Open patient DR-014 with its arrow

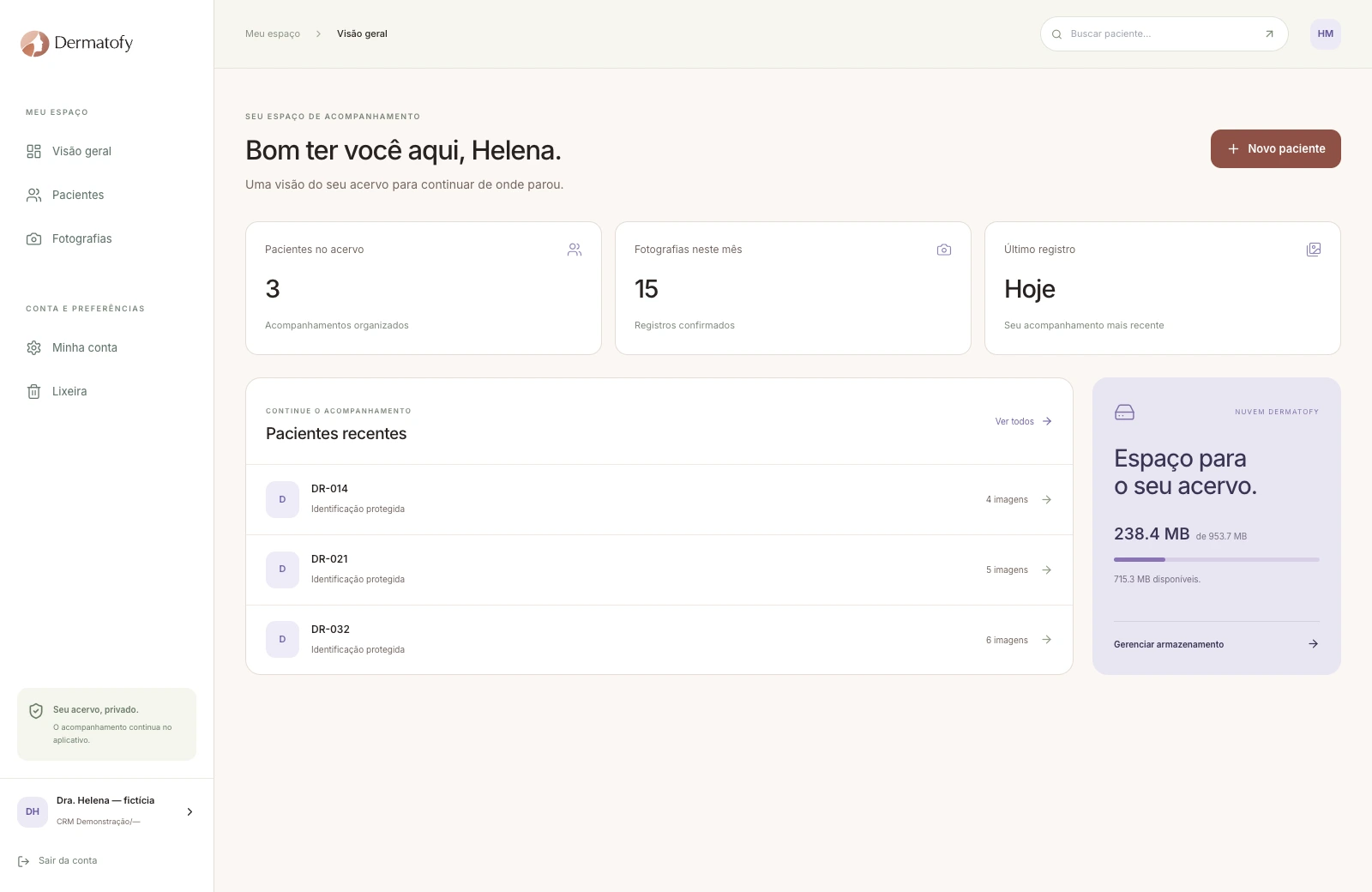pyautogui.click(x=1046, y=499)
